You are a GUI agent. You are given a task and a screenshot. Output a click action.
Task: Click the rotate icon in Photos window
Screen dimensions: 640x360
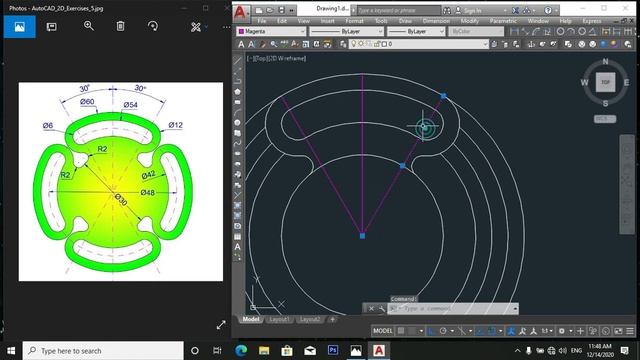click(x=153, y=26)
